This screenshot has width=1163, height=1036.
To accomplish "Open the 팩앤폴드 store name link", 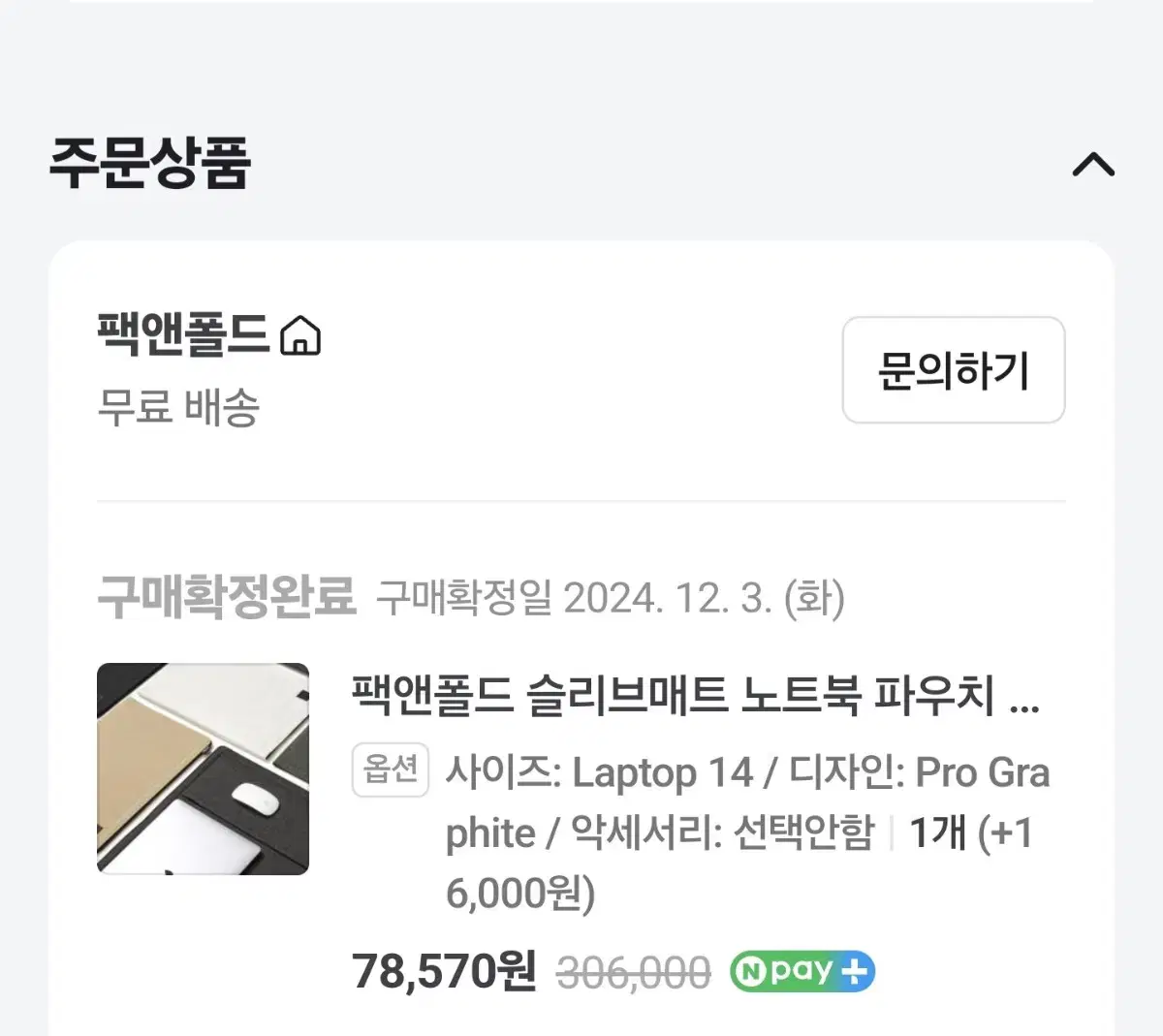I will click(x=182, y=334).
